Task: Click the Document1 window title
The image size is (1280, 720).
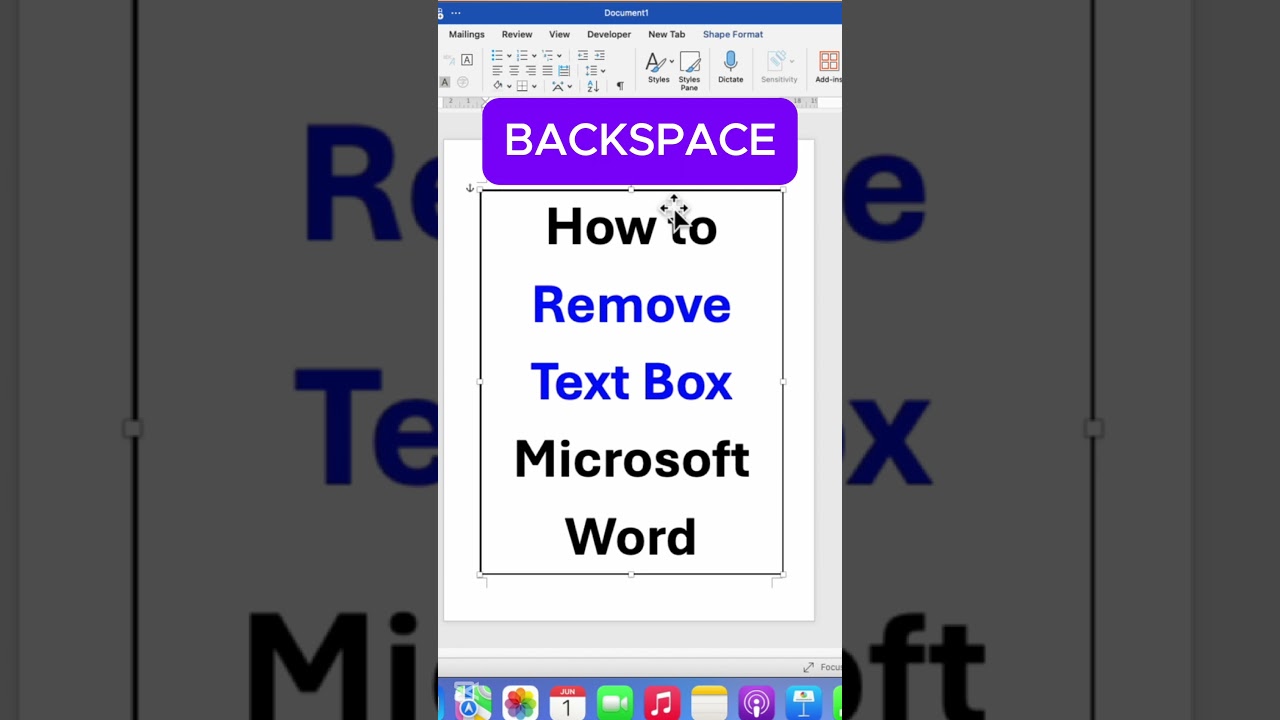Action: coord(626,13)
